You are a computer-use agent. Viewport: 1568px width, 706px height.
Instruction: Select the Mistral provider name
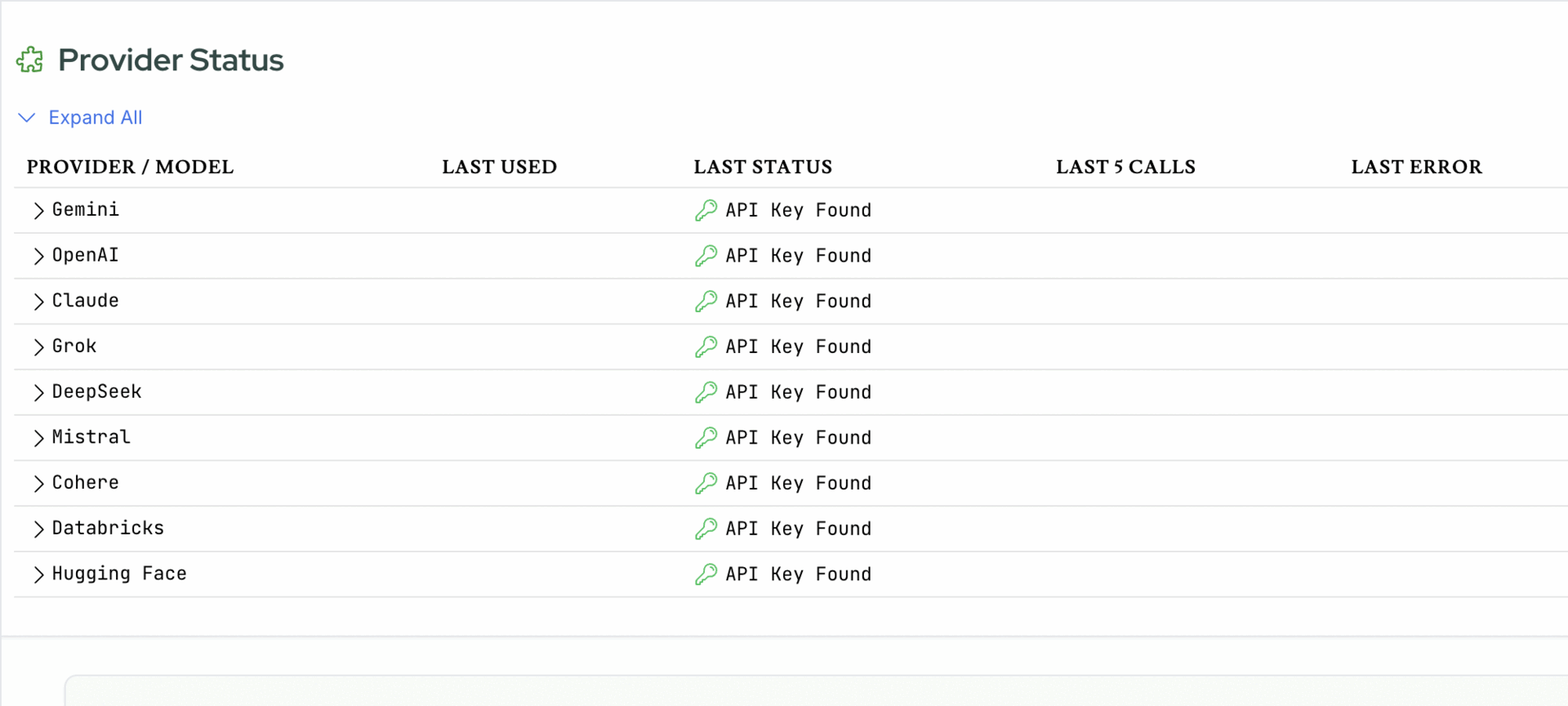pos(91,437)
